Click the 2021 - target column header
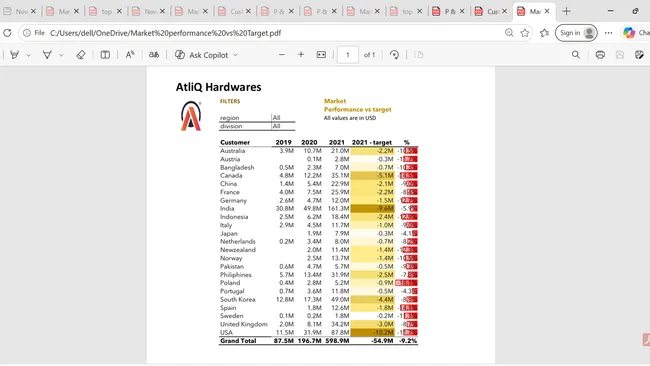Screen dimensions: 650x366 coord(372,142)
